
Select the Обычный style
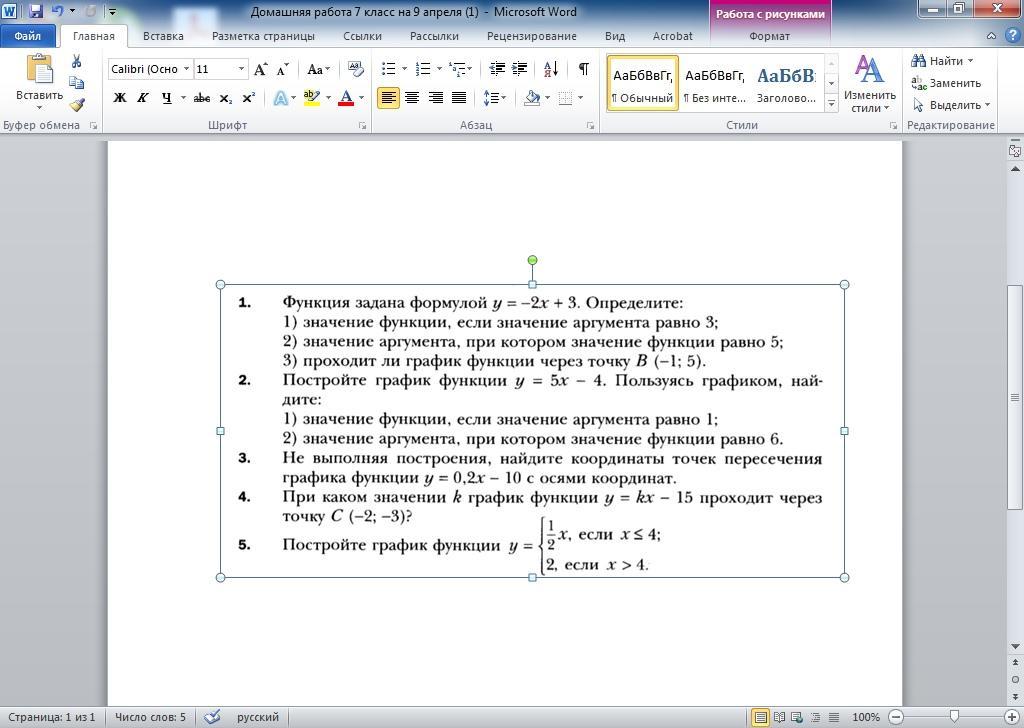click(643, 84)
